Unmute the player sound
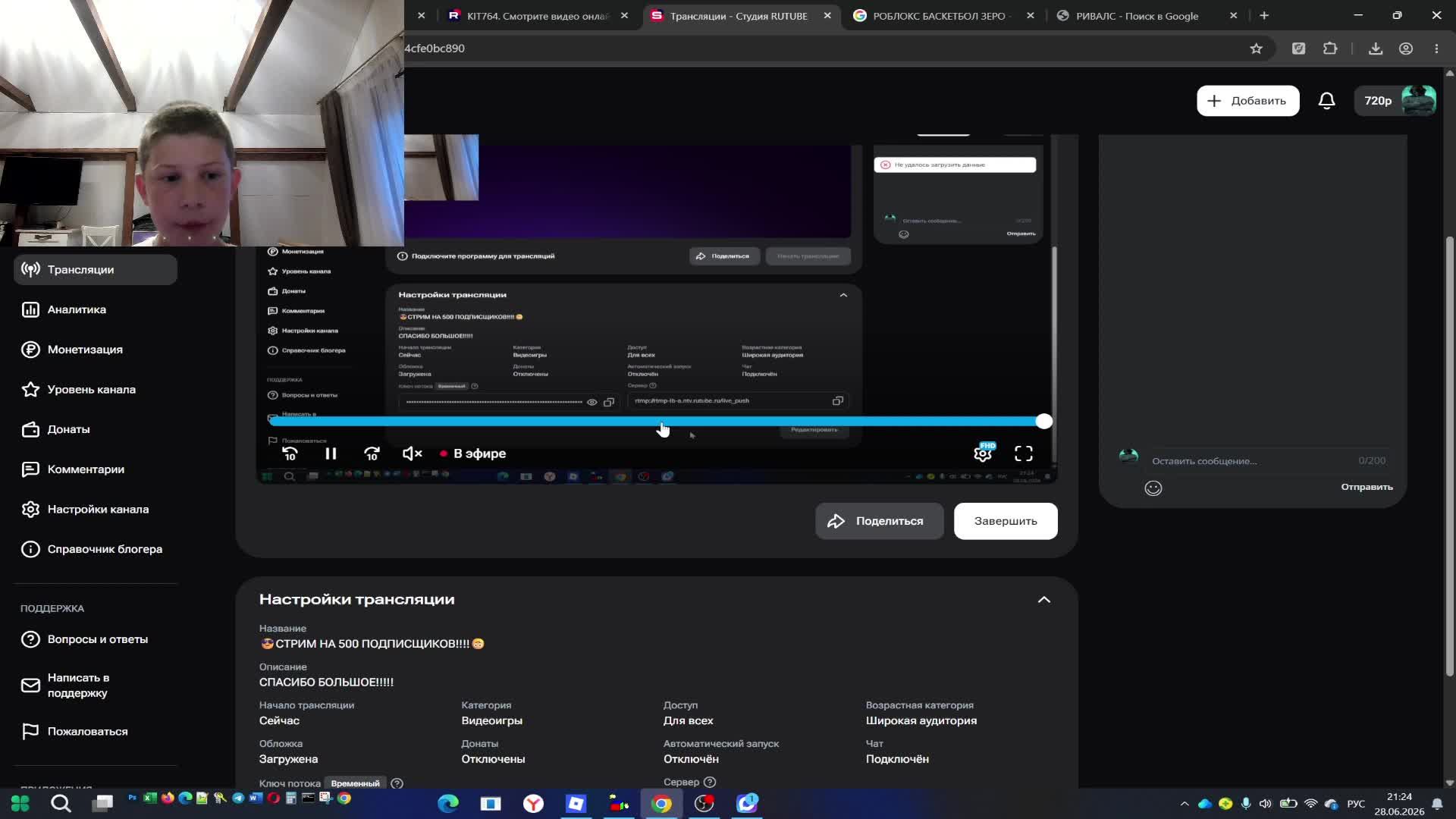This screenshot has width=1456, height=819. [x=412, y=453]
